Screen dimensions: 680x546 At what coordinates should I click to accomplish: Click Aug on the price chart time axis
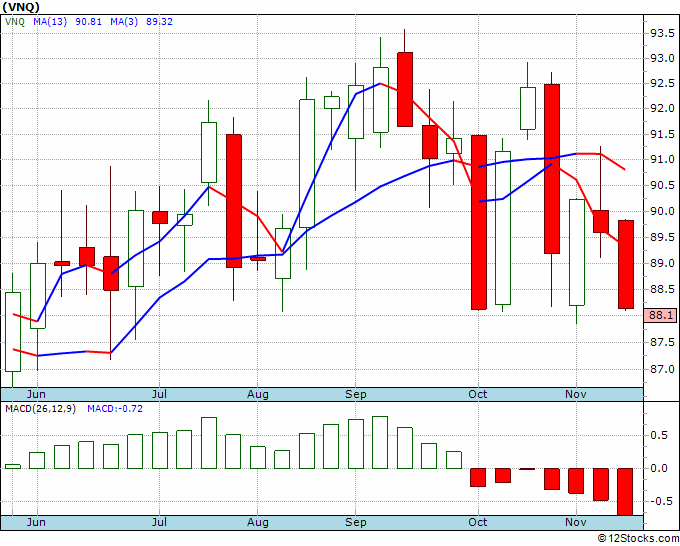pyautogui.click(x=258, y=394)
